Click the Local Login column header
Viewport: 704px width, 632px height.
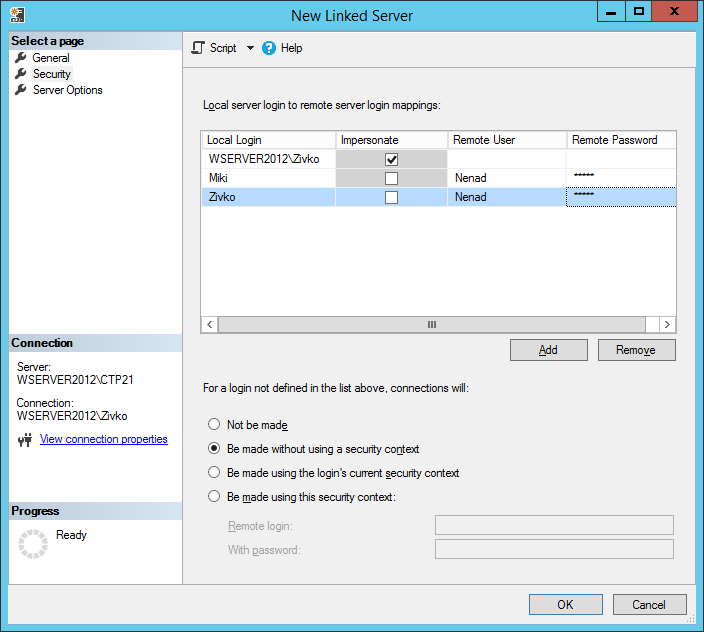tap(268, 140)
